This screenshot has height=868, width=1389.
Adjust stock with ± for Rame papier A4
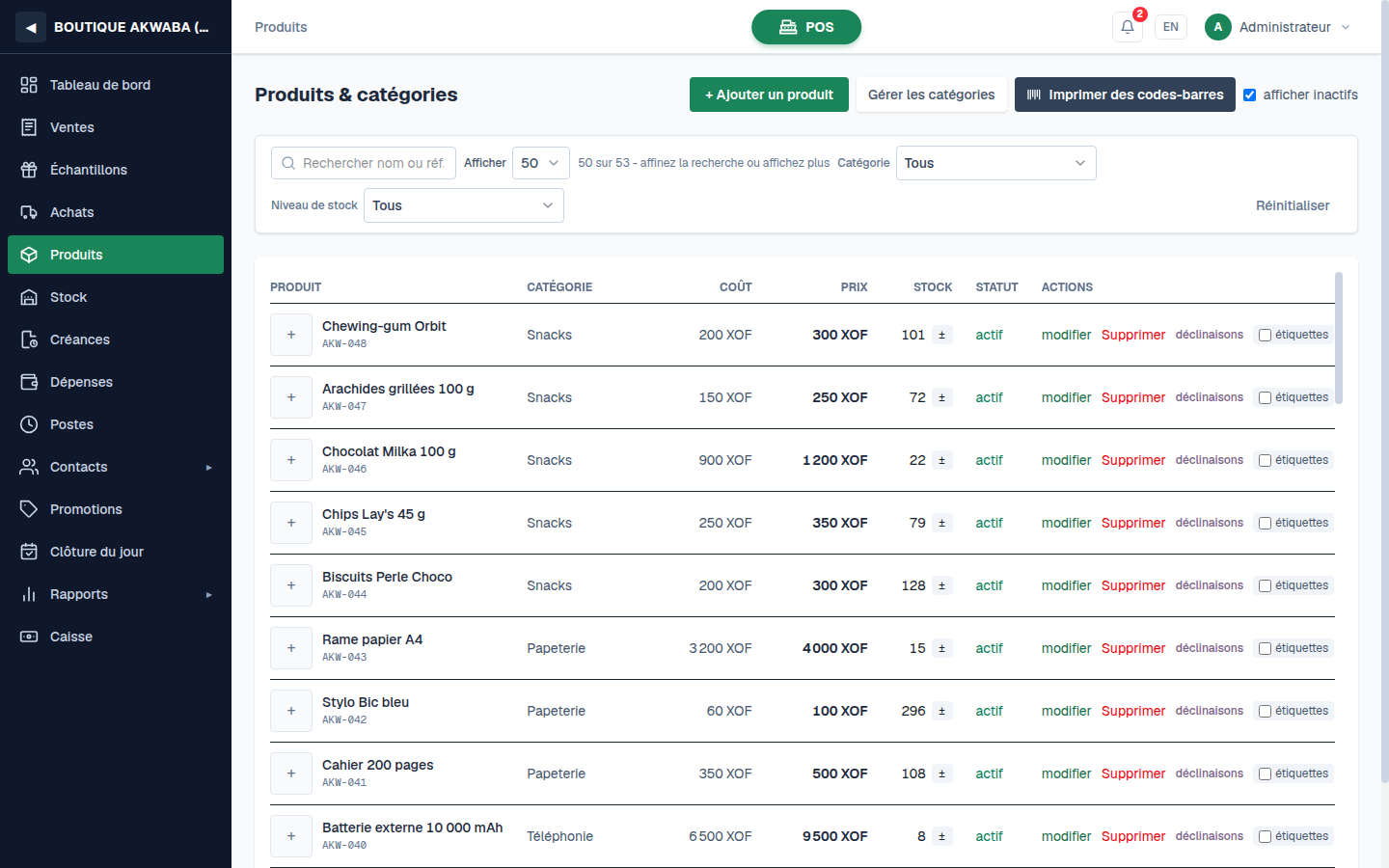[x=942, y=648]
